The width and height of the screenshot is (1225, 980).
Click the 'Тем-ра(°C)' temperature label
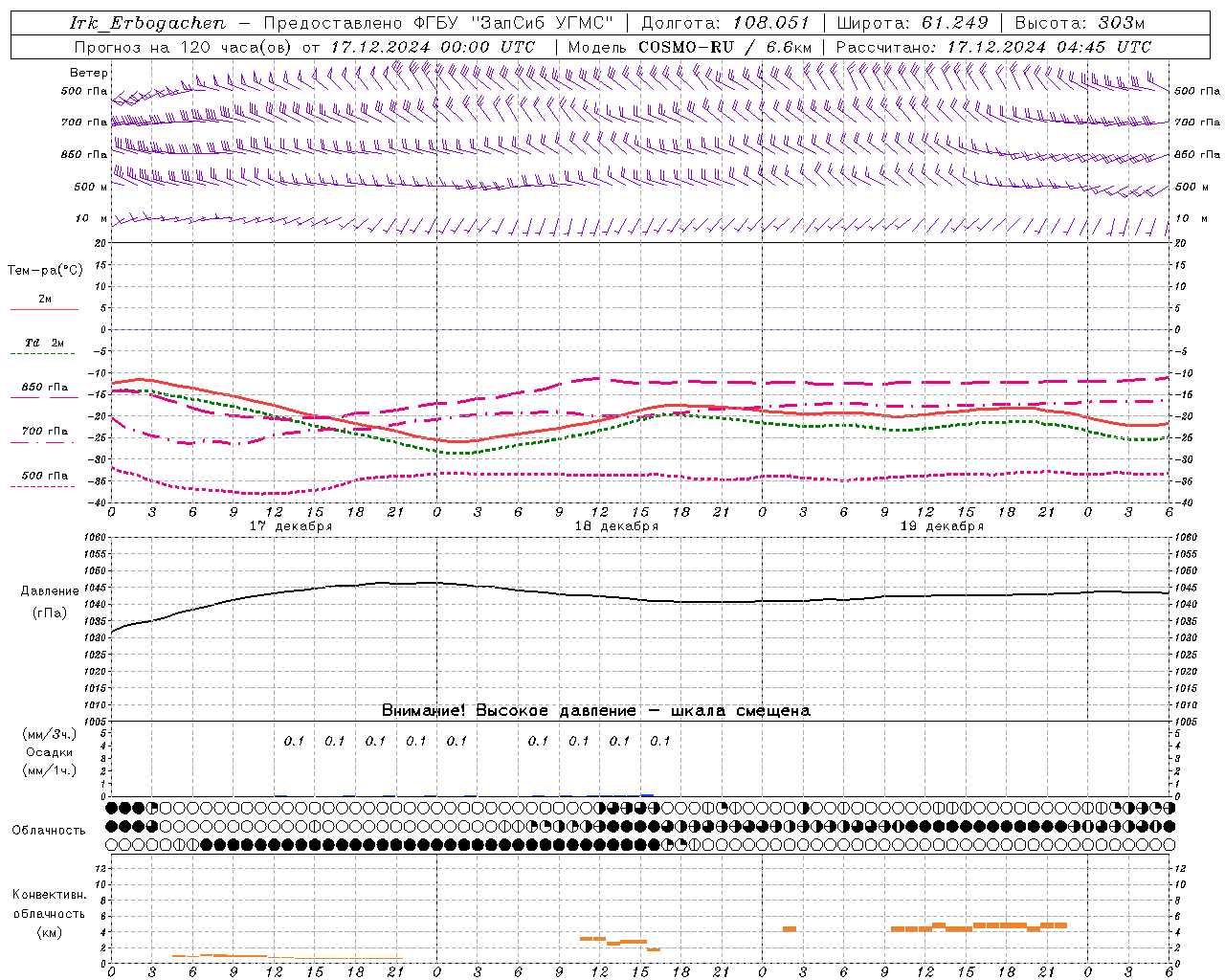pos(45,271)
